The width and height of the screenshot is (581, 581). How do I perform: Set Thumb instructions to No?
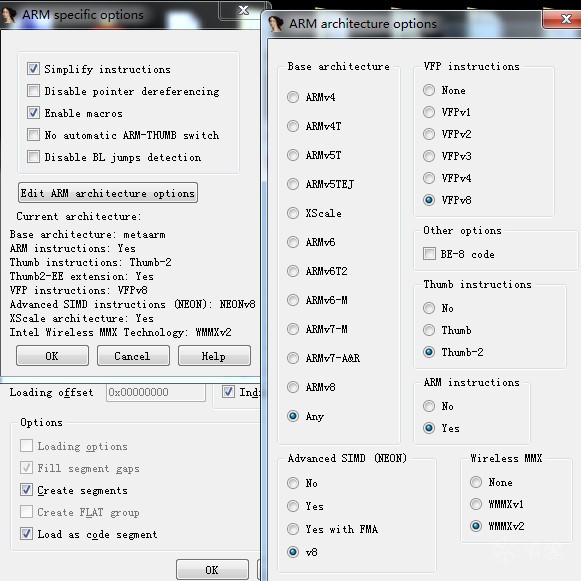pos(429,308)
